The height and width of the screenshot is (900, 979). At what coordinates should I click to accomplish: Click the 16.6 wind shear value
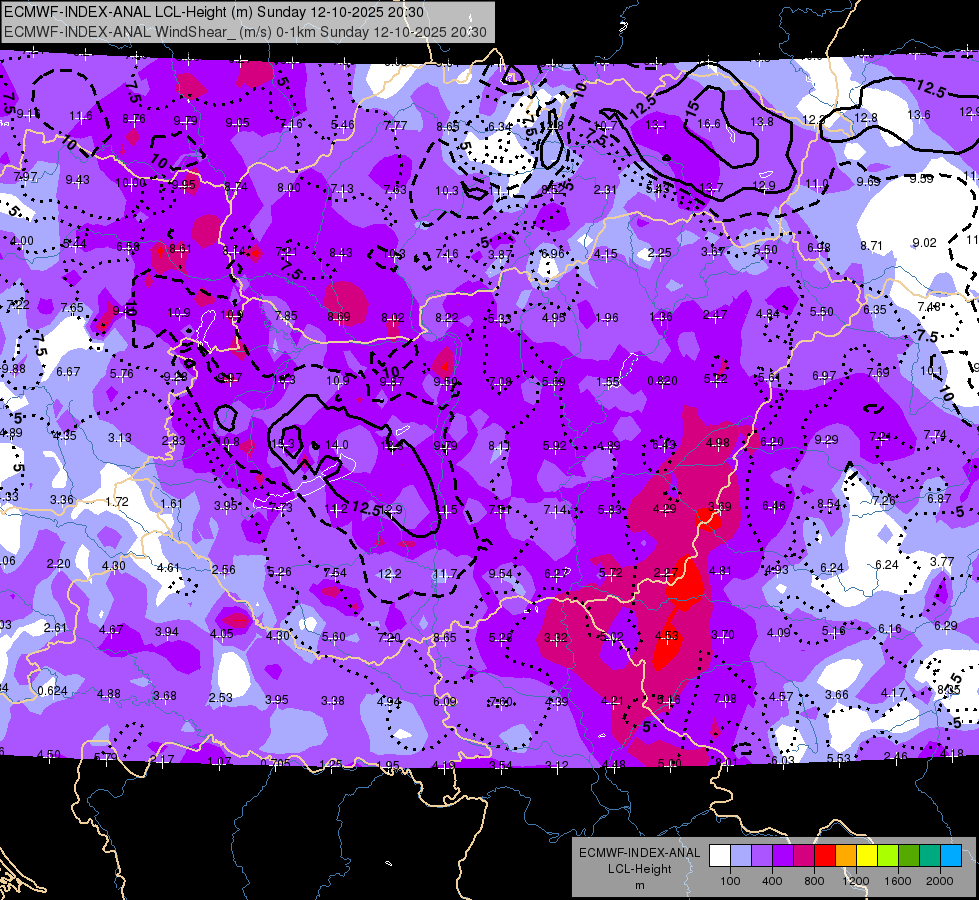coord(709,124)
